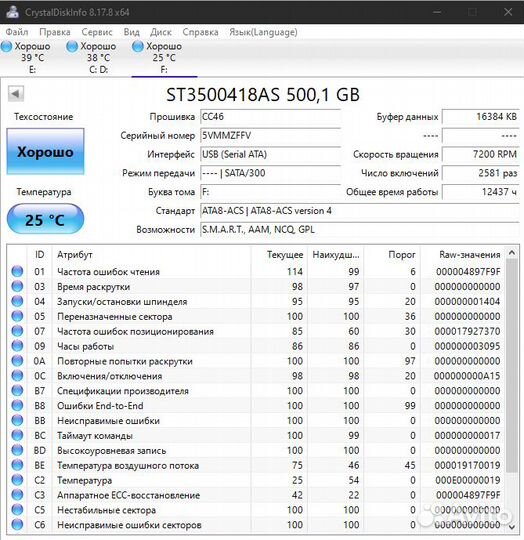Open the Файл menu
The height and width of the screenshot is (540, 524).
17,32
